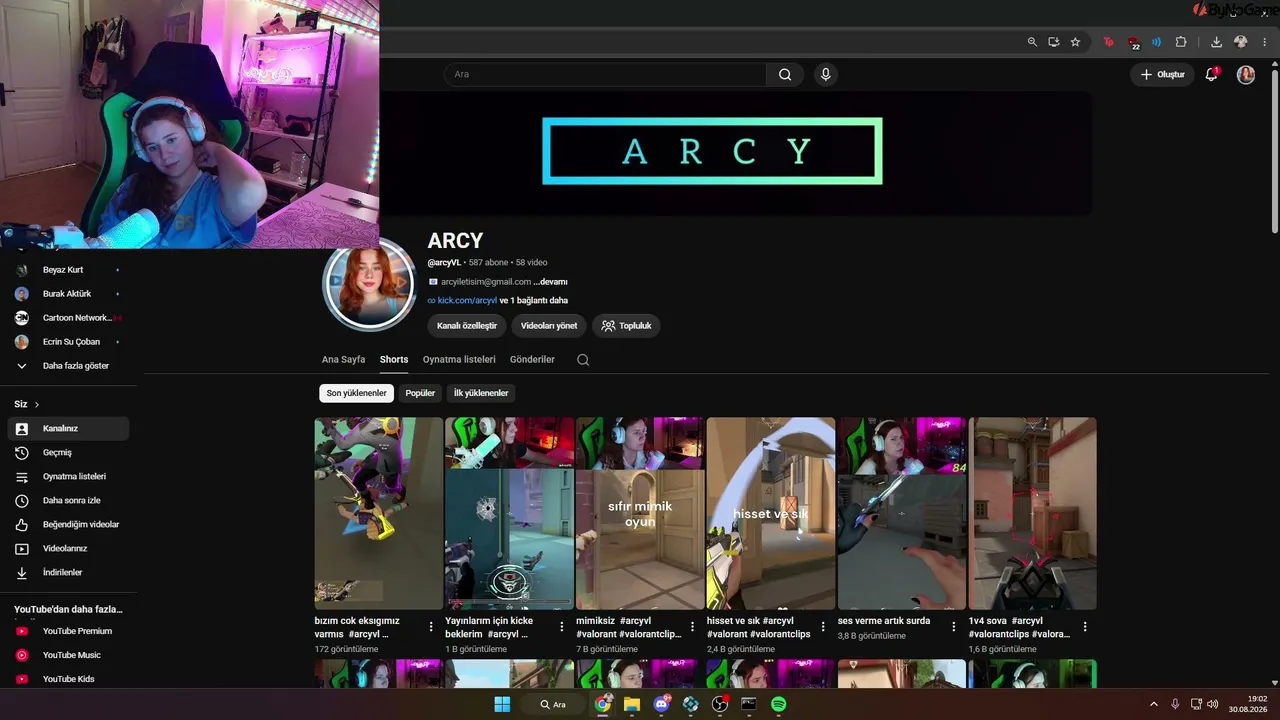Viewport: 1280px width, 720px height.
Task: Open Cartoon Network subscription channel
Action: click(x=68, y=318)
